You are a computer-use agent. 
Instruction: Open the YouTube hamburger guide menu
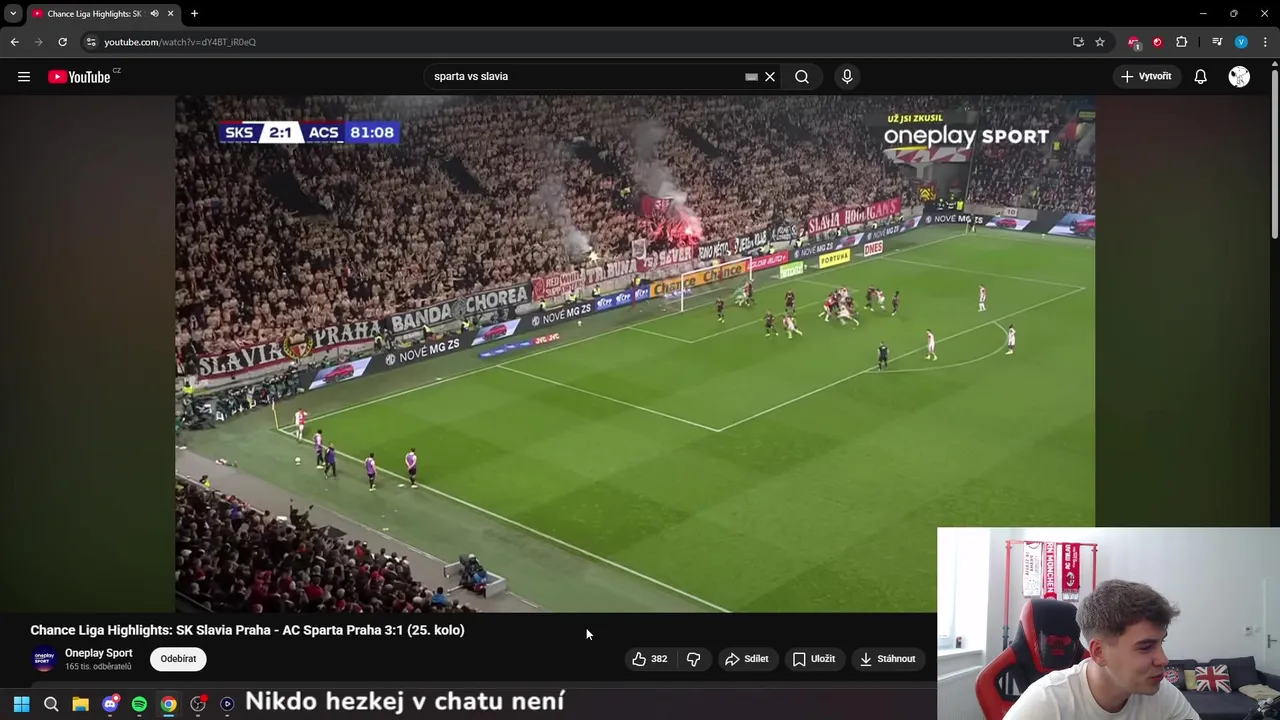(24, 76)
